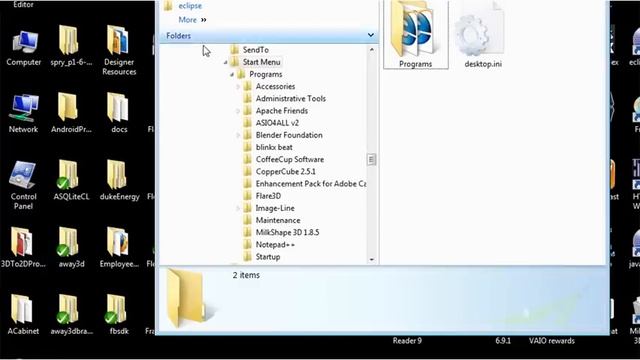Image resolution: width=640 pixels, height=360 pixels.
Task: Click folder tree scrollbar down arrow
Action: click(371, 260)
